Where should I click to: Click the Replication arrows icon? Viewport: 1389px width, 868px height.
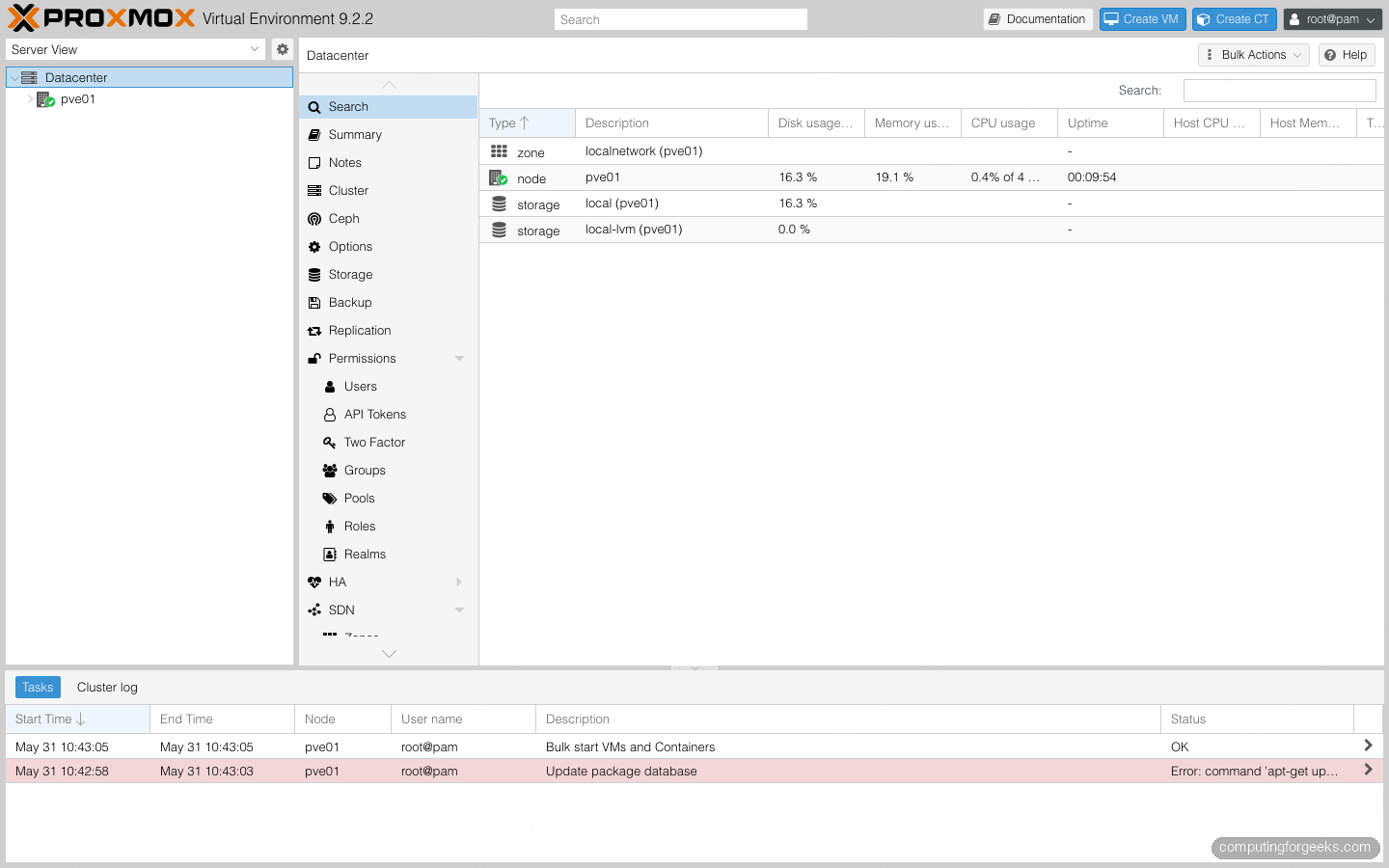tap(314, 331)
